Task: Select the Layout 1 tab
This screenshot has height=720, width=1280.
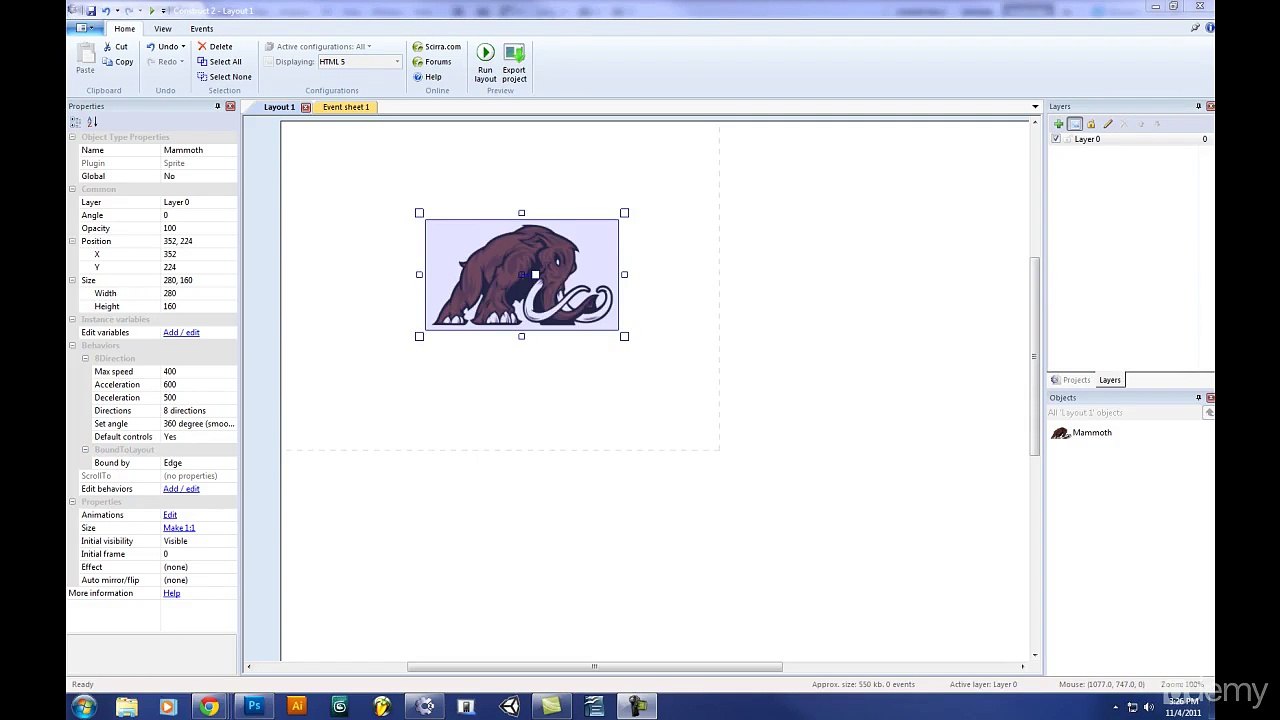Action: point(279,107)
